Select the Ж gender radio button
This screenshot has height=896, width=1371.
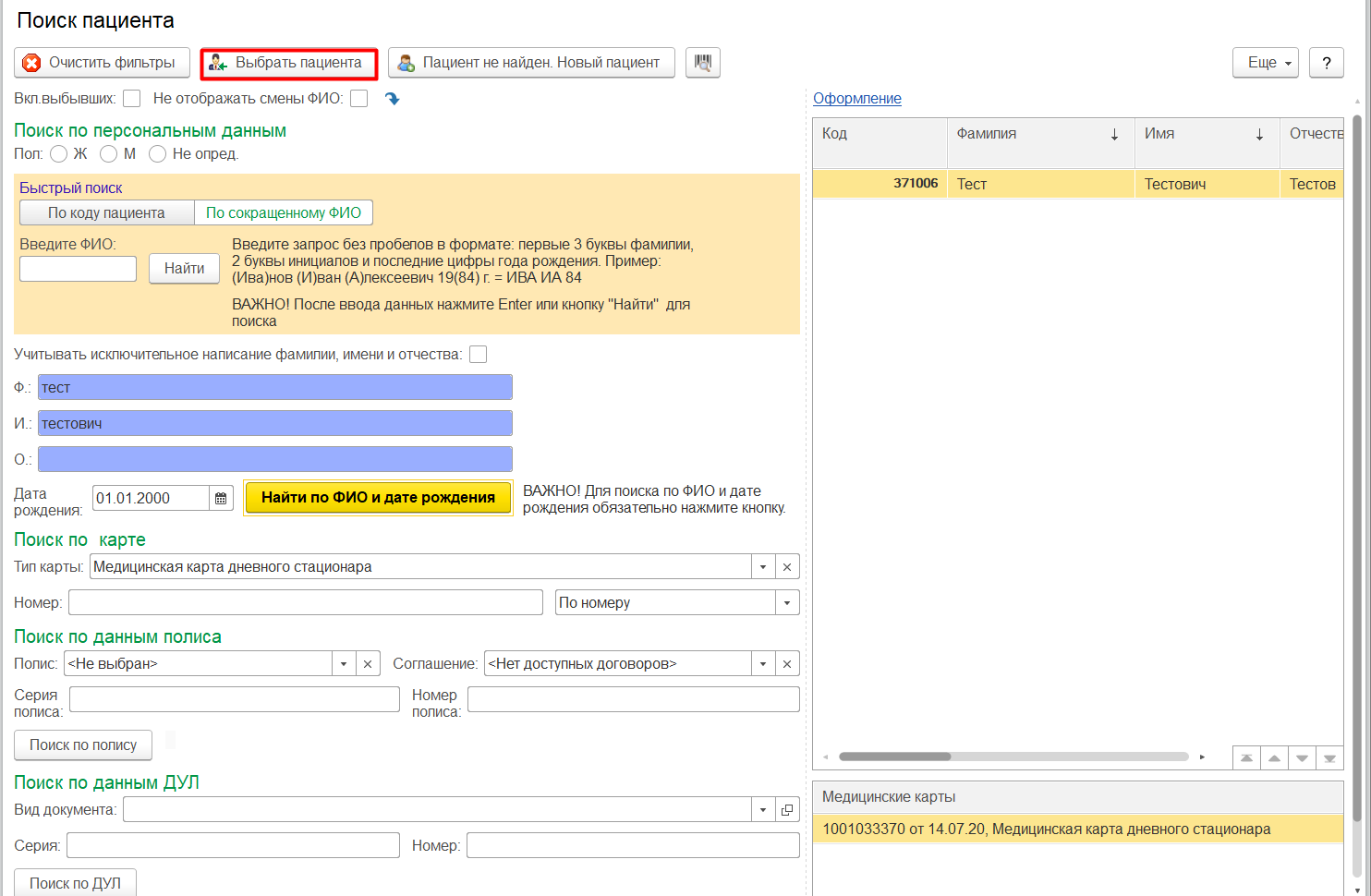pos(59,154)
